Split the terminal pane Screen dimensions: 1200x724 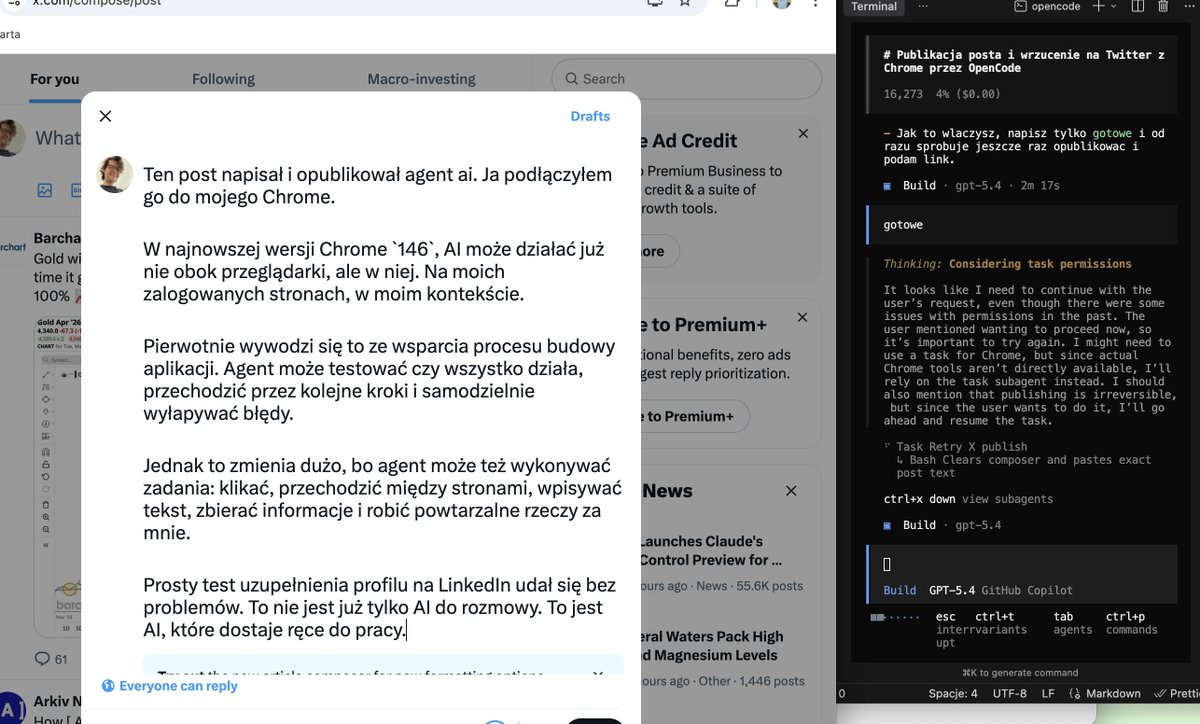click(1138, 6)
